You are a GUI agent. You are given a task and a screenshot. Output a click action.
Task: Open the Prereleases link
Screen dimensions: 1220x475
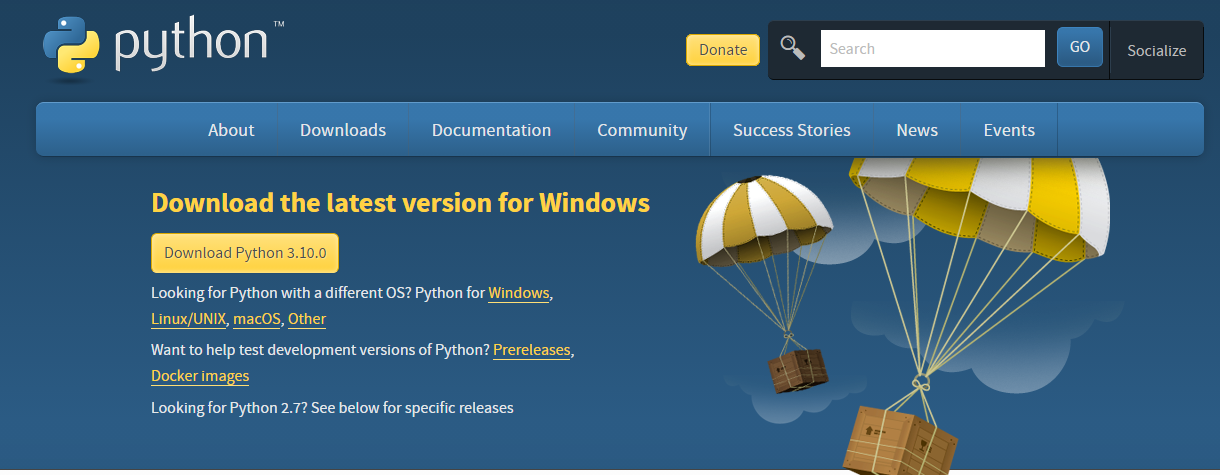tap(532, 350)
